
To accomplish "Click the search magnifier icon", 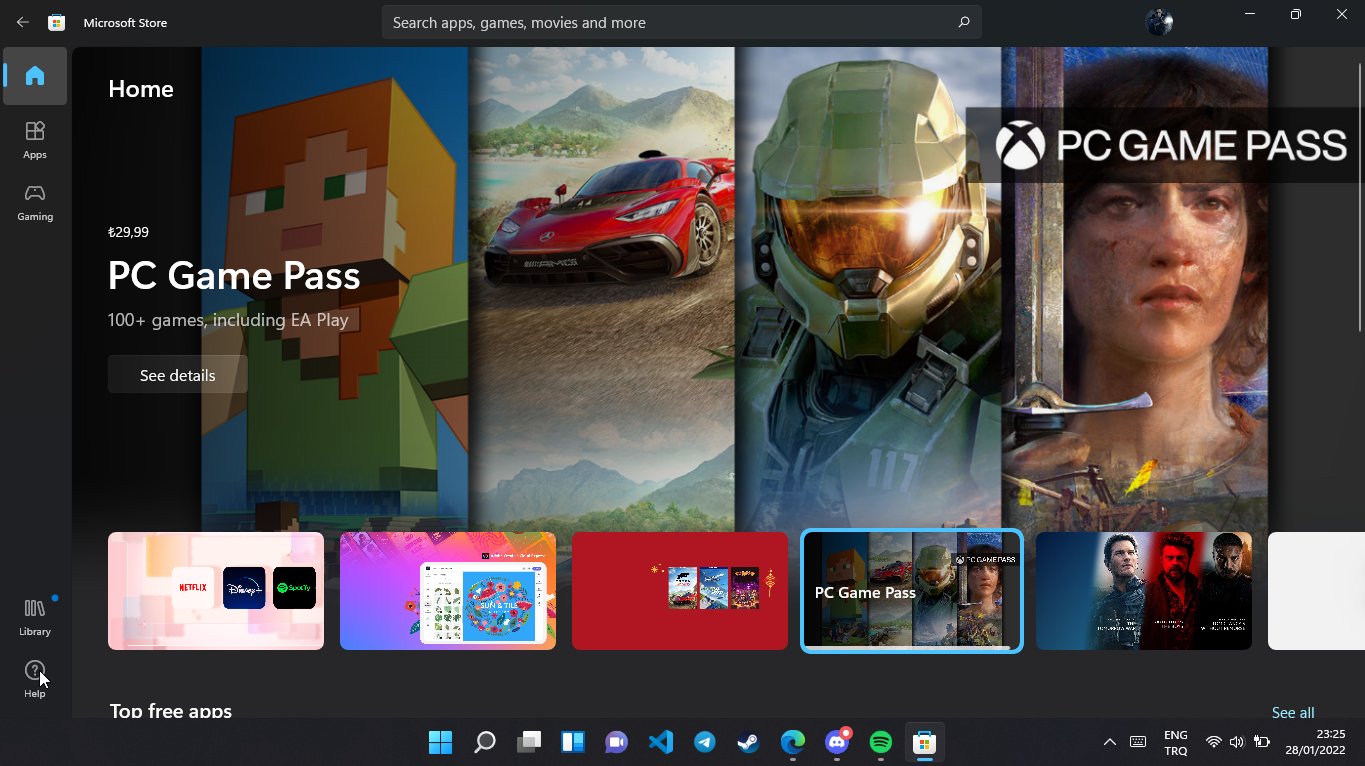I will click(x=964, y=22).
